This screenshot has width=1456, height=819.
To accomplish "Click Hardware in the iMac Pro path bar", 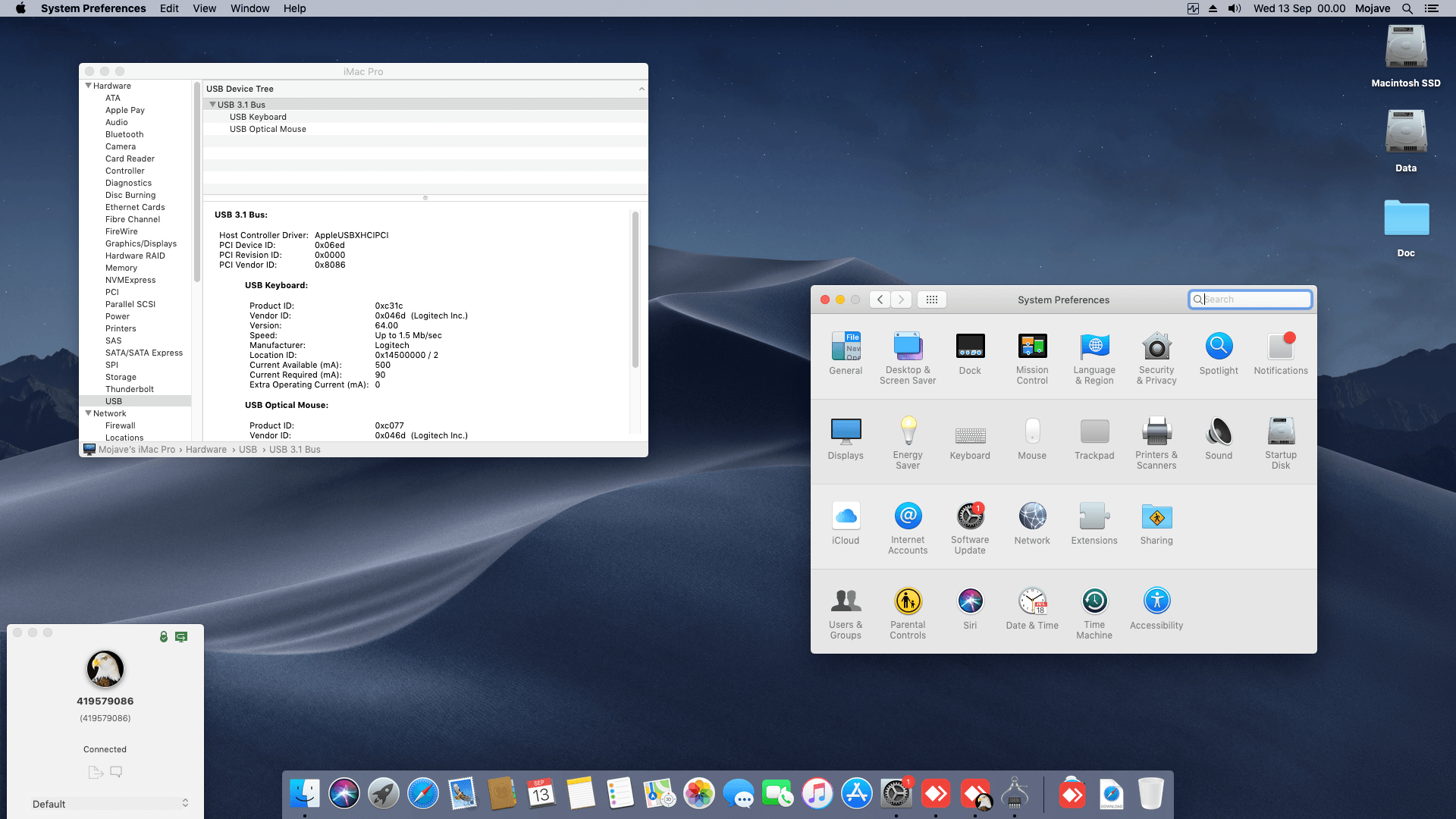I will [x=206, y=450].
